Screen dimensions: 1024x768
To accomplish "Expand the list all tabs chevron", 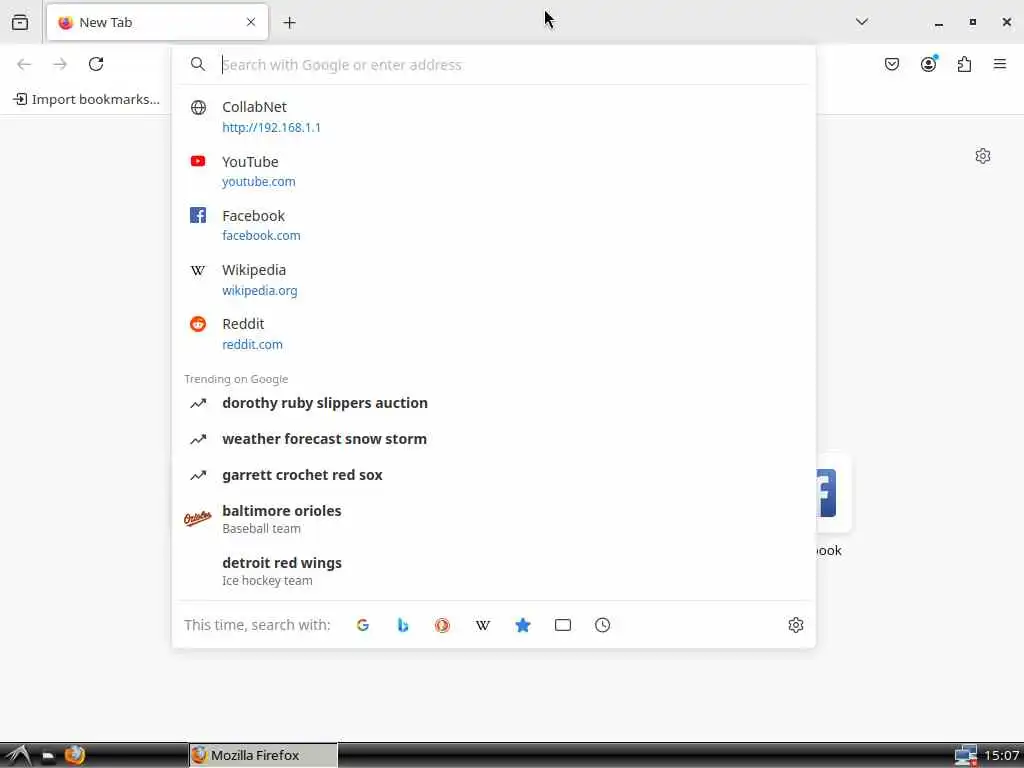I will click(862, 22).
